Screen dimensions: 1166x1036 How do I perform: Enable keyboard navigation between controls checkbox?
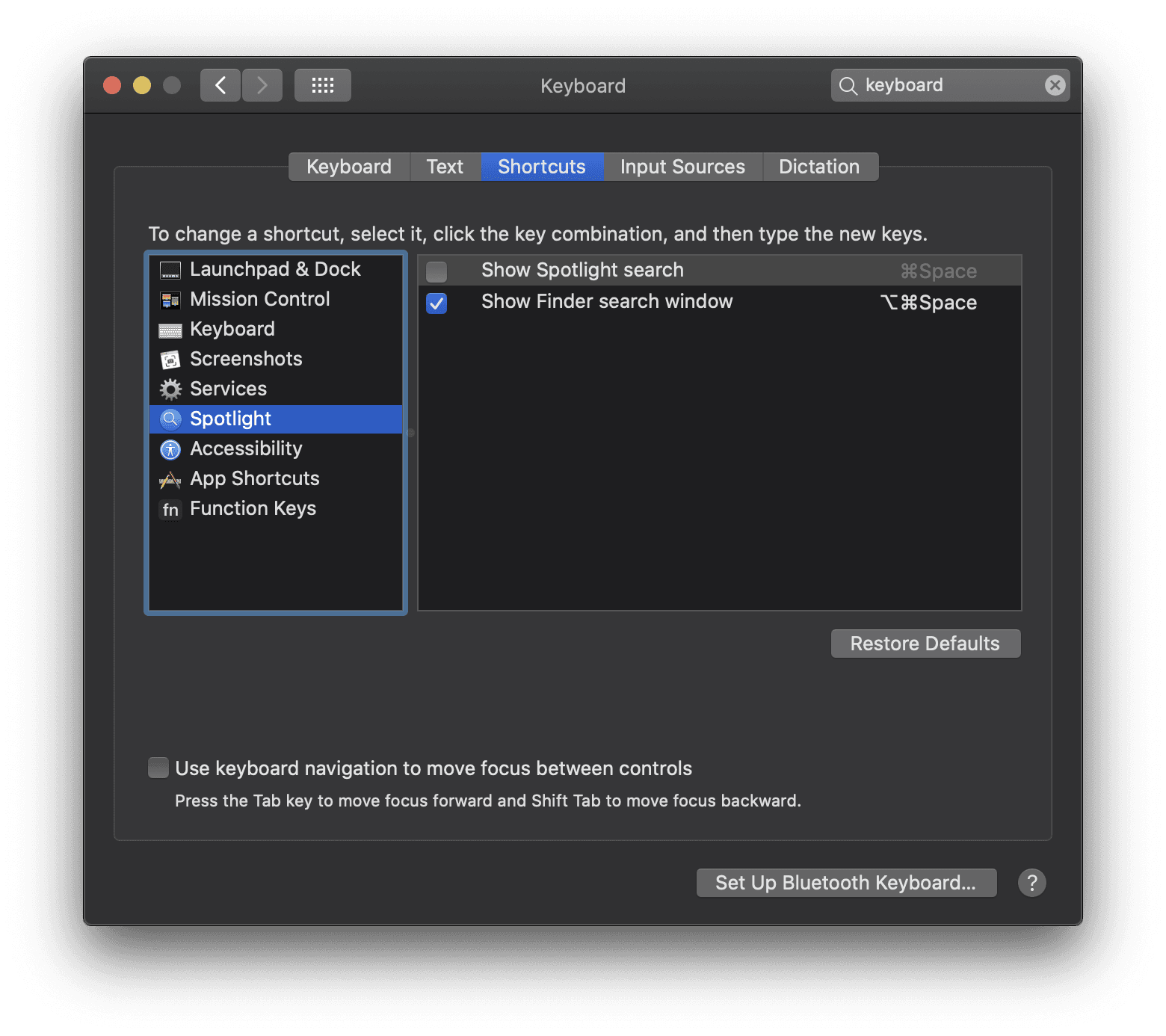click(158, 768)
